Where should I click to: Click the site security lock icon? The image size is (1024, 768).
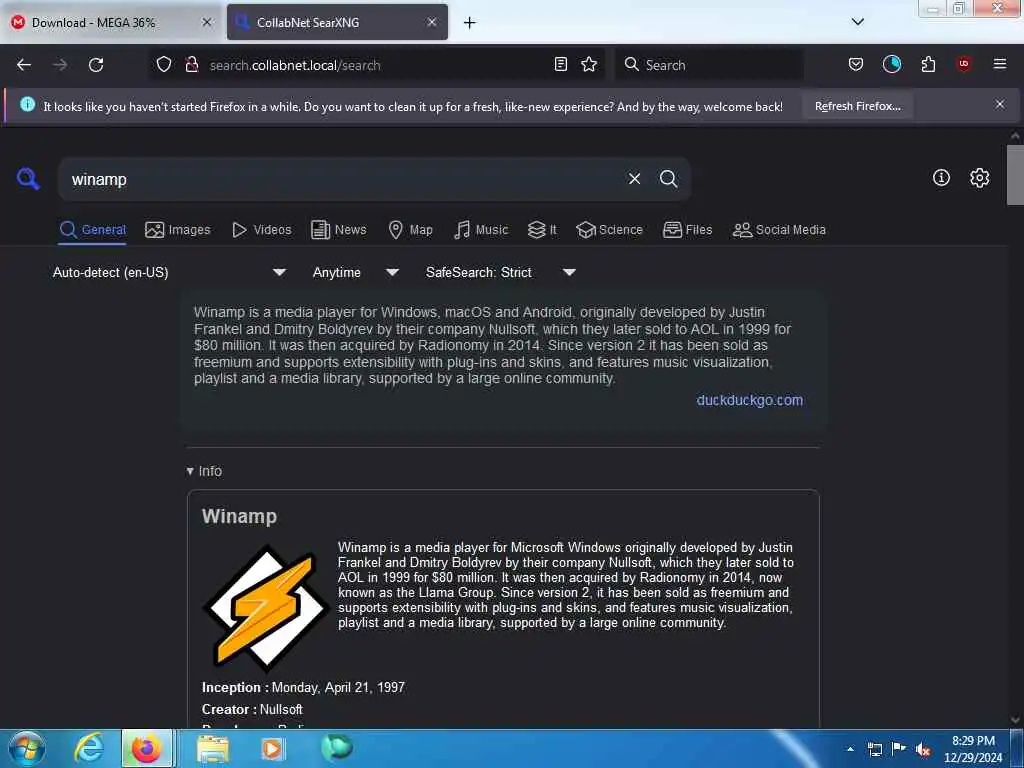pos(191,64)
